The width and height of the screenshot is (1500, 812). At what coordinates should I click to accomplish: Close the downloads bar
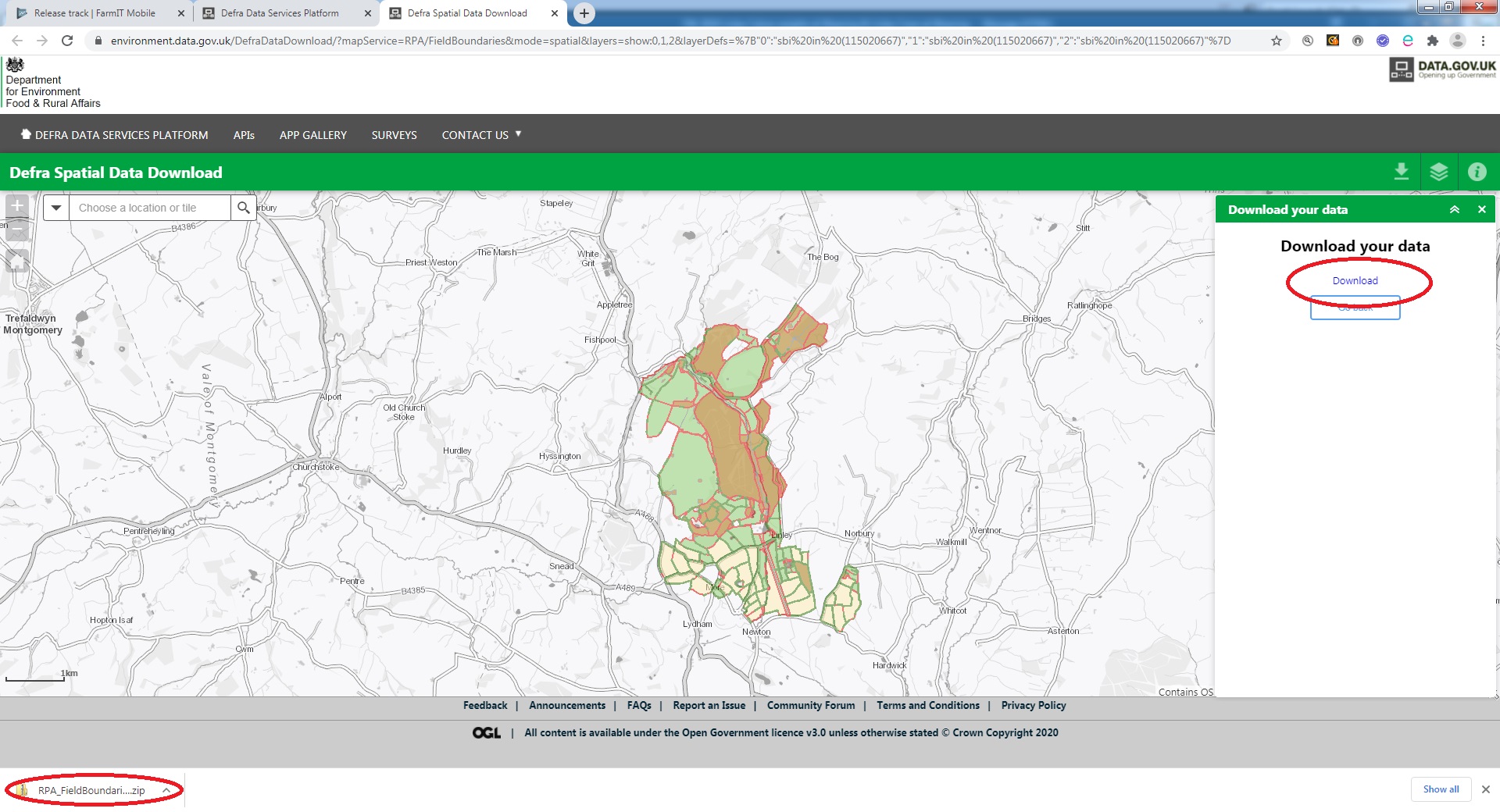[1486, 789]
